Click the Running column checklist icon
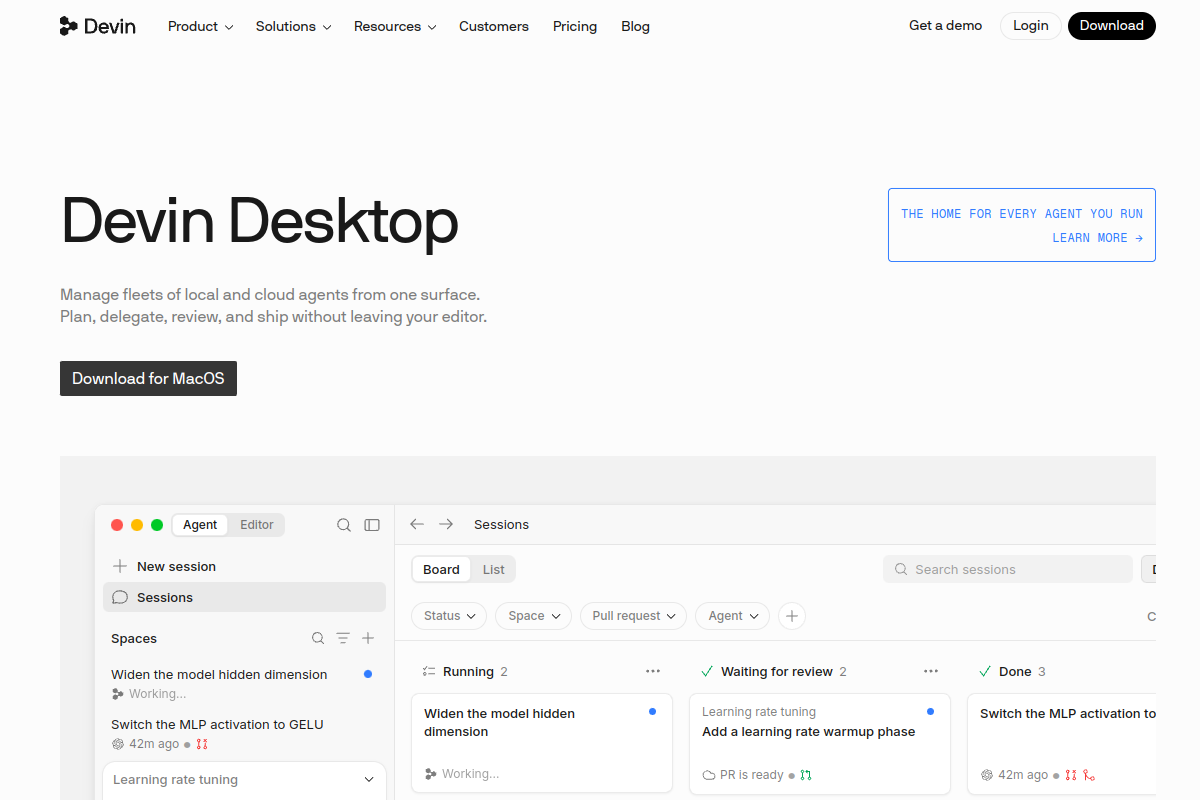Screen dimensions: 1200x800 click(x=429, y=672)
